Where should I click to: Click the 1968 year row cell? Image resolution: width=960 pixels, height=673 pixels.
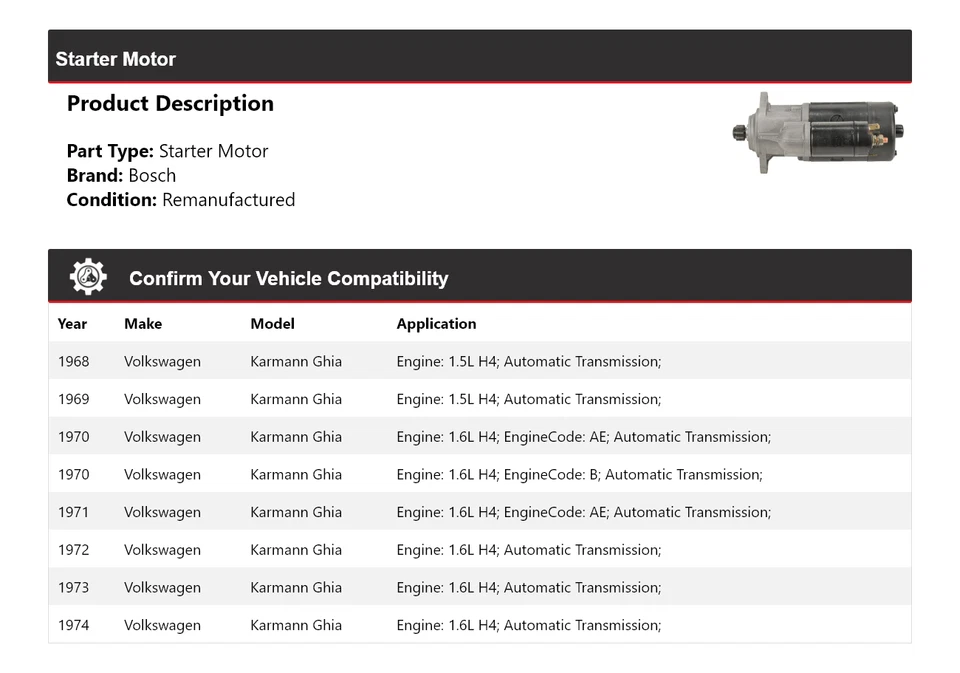[73, 362]
